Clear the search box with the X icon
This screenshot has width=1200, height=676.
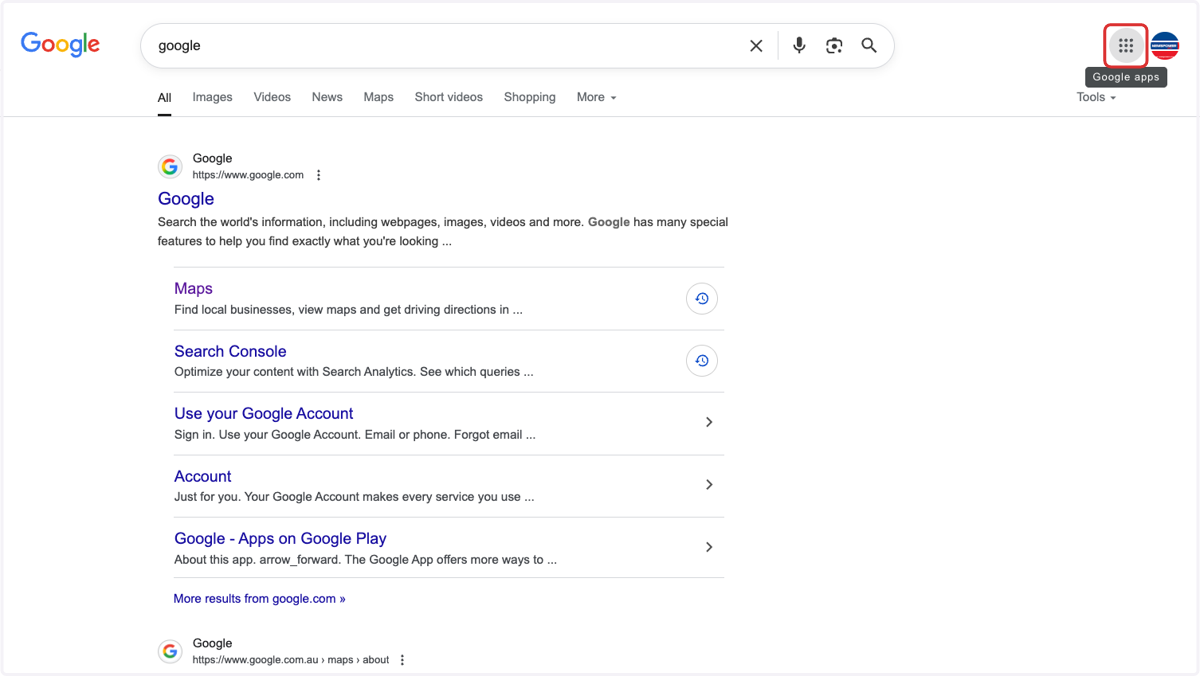pos(756,45)
